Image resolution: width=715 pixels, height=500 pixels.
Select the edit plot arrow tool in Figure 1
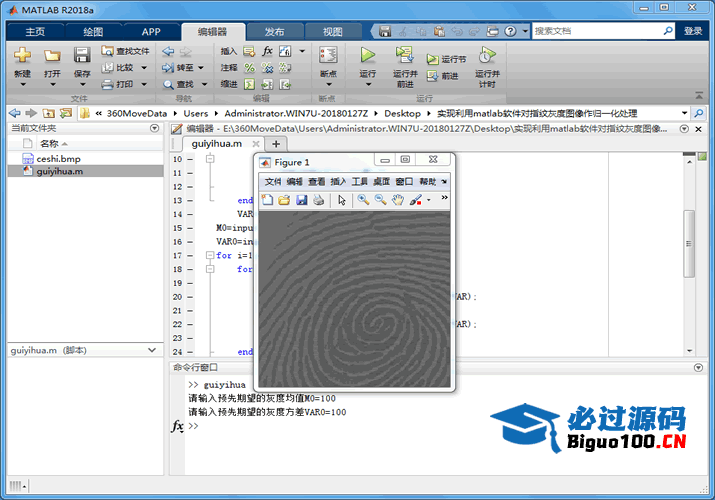(x=341, y=200)
